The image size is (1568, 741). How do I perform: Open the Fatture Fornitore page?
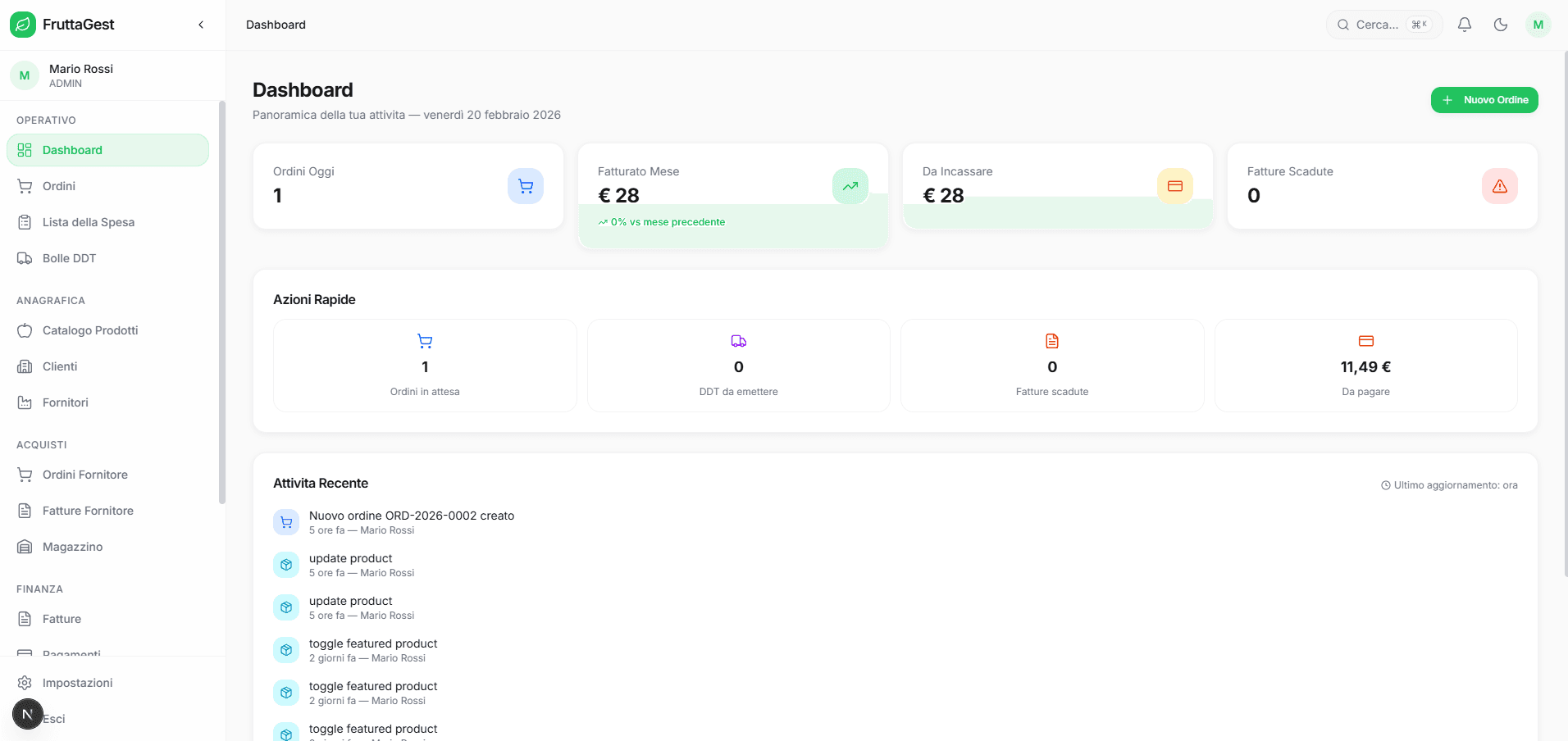tap(88, 511)
